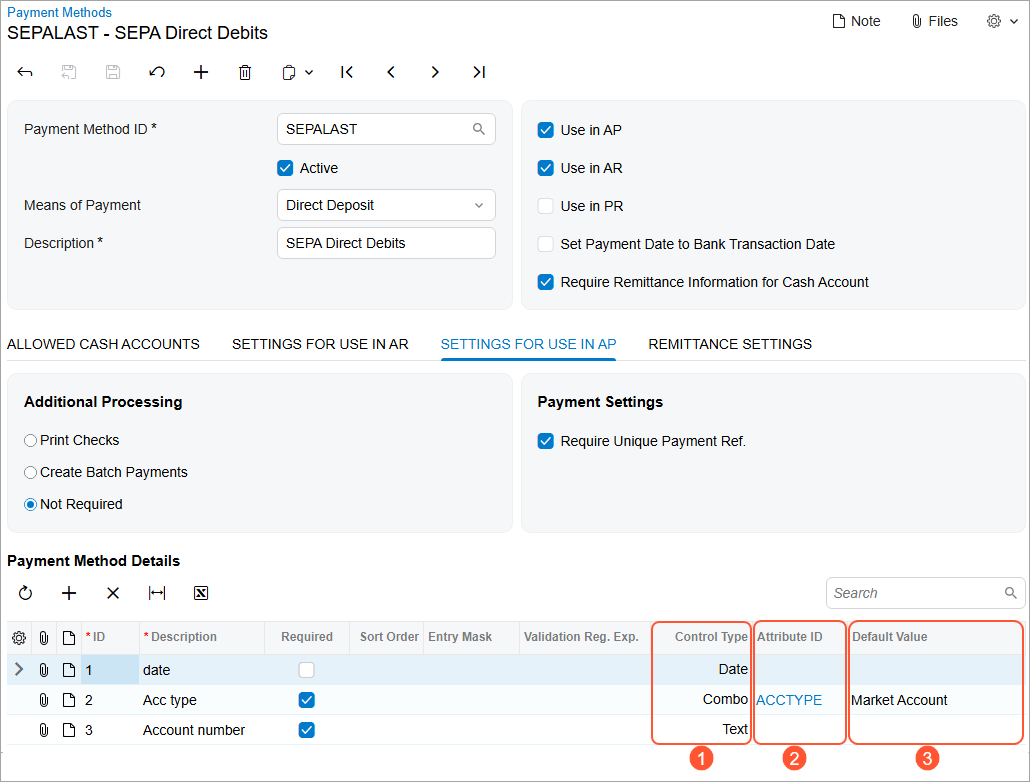The image size is (1030, 782).
Task: Open the settings gear menu at top right
Action: 1002,21
